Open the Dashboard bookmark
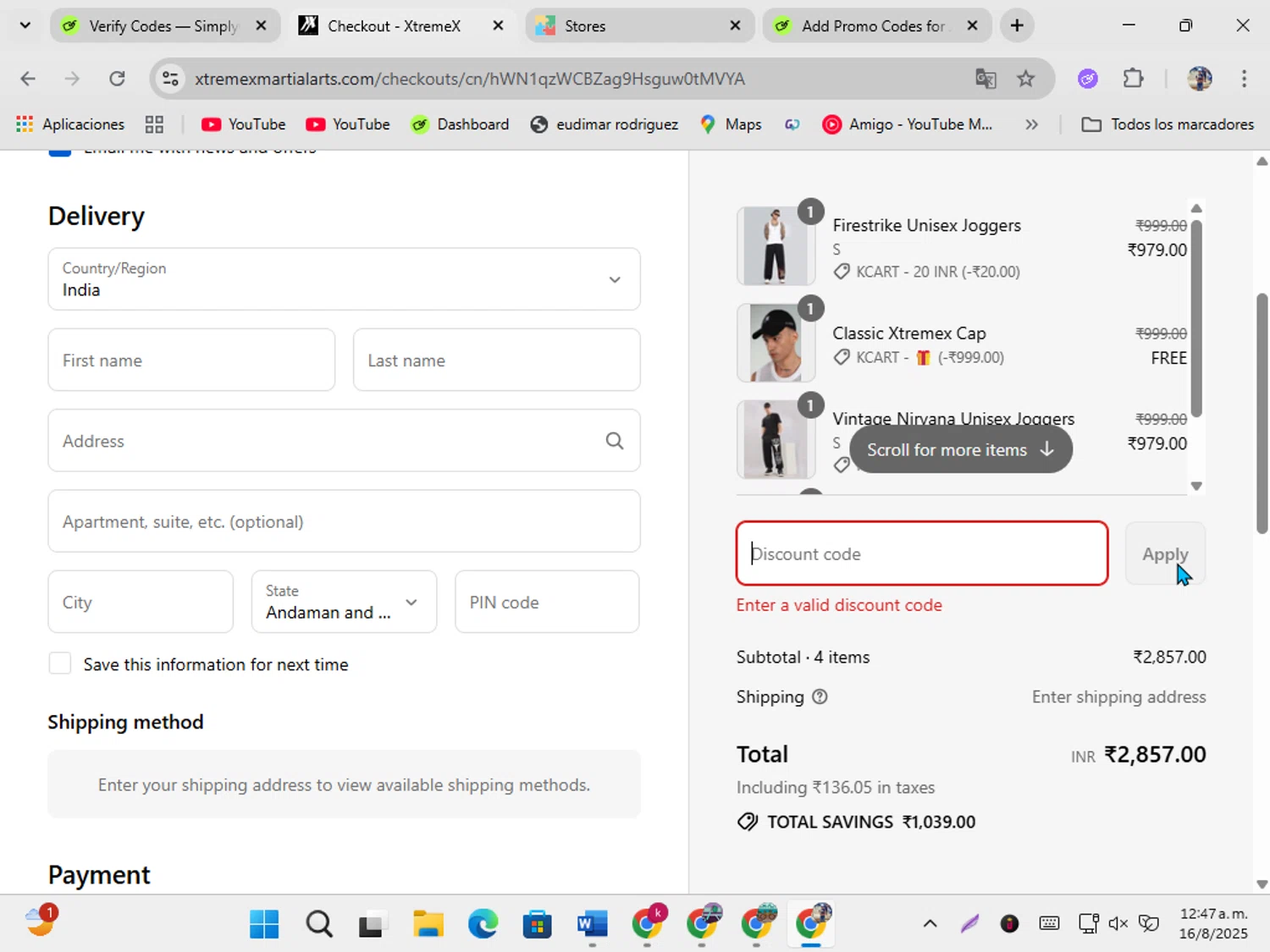1270x952 pixels. tap(460, 124)
